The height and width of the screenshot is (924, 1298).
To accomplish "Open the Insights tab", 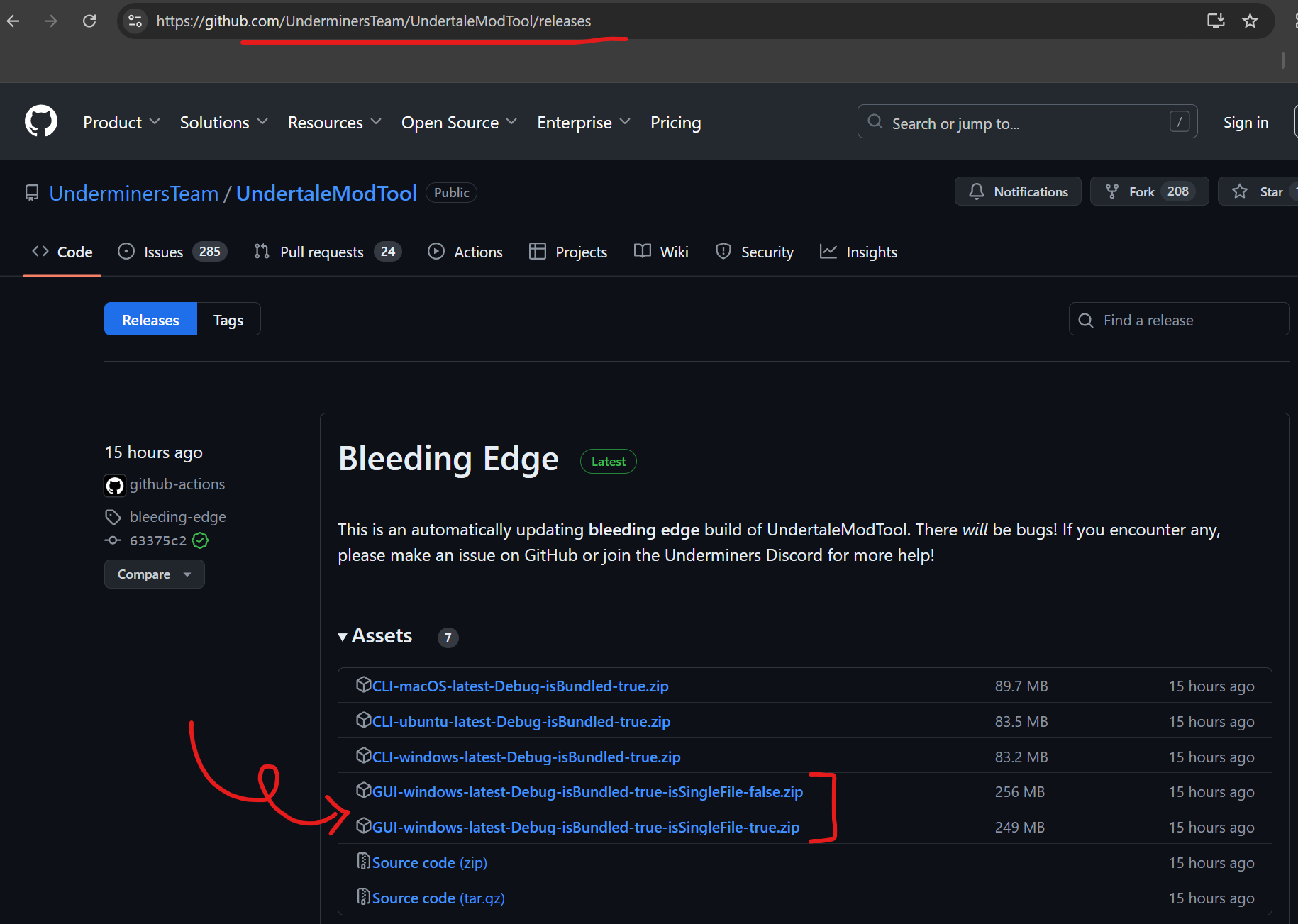I will tap(858, 252).
